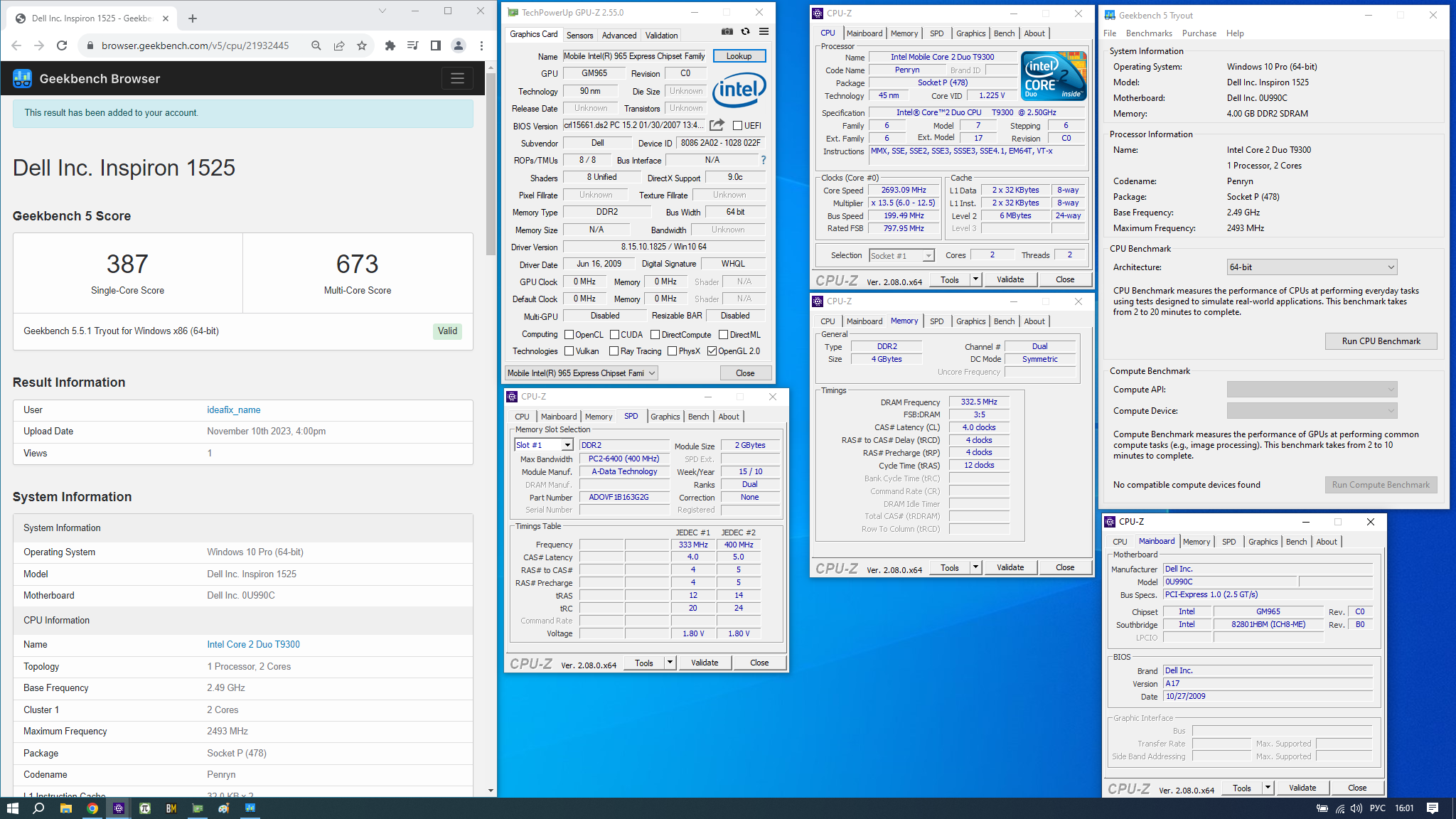This screenshot has width=1456, height=819.
Task: Open the Purchase menu in Geekbench
Action: coord(1199,33)
